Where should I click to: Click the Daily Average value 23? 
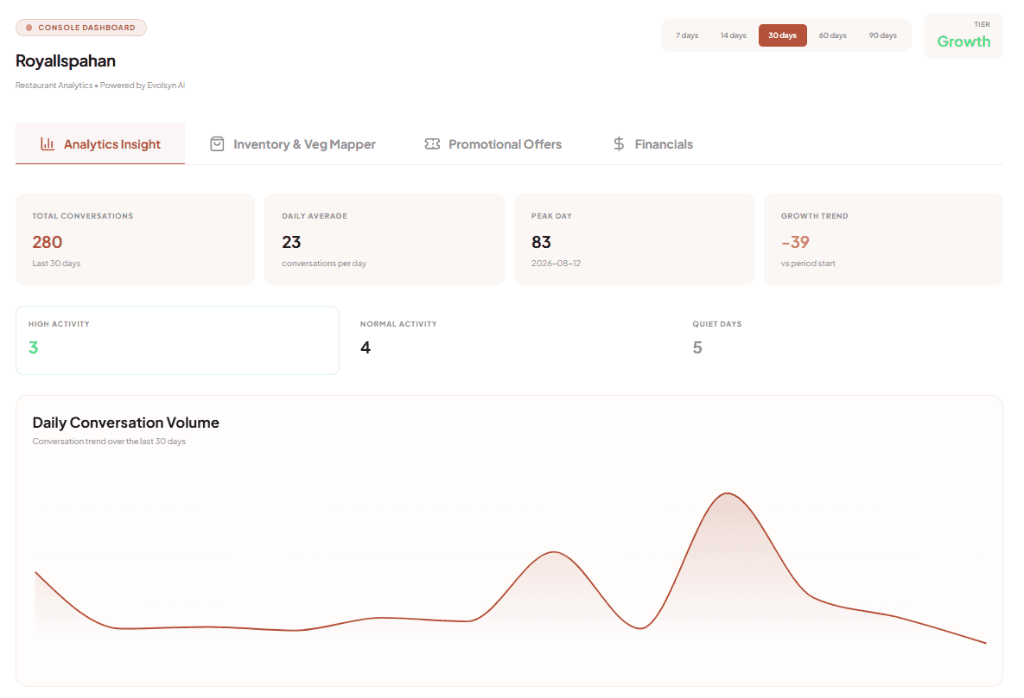point(291,242)
